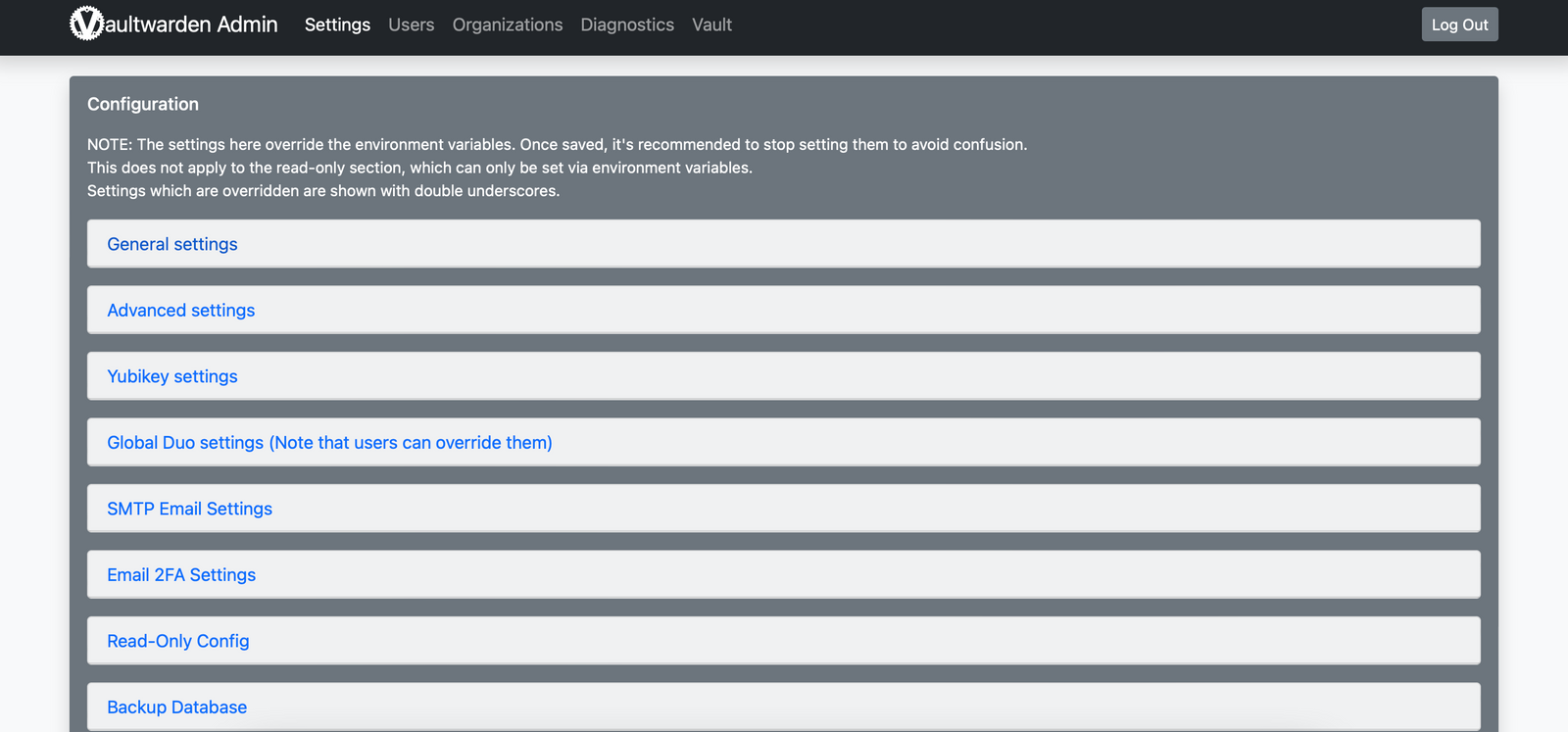Open the Yubikey settings panel
Screen dimensions: 1568x732
(172, 376)
